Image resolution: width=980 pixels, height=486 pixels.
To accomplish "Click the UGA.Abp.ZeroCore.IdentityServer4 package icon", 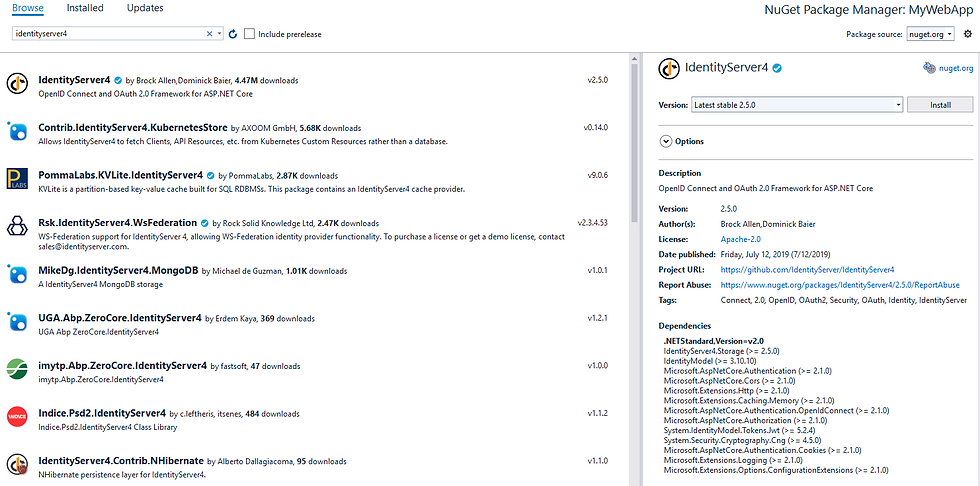I will tap(17, 322).
